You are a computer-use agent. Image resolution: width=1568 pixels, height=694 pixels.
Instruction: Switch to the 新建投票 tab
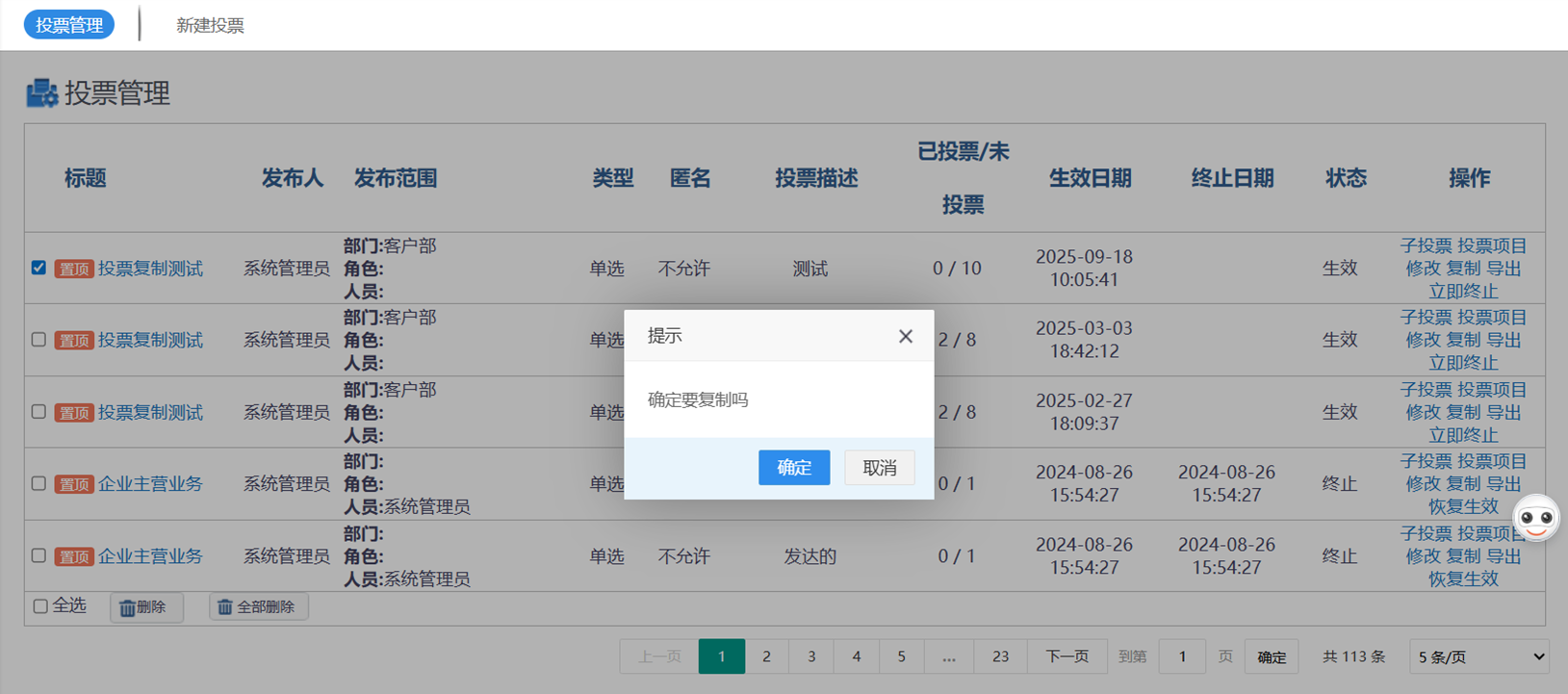(x=210, y=25)
